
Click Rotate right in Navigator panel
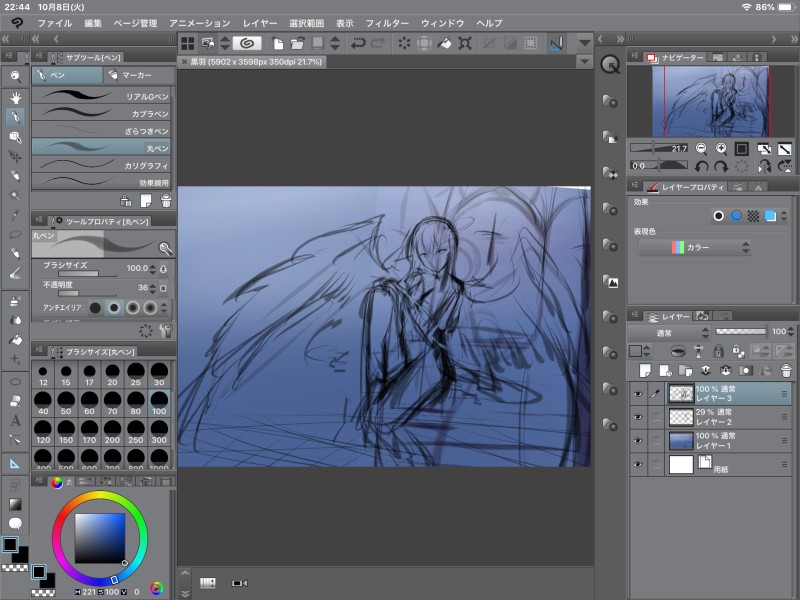tap(721, 166)
